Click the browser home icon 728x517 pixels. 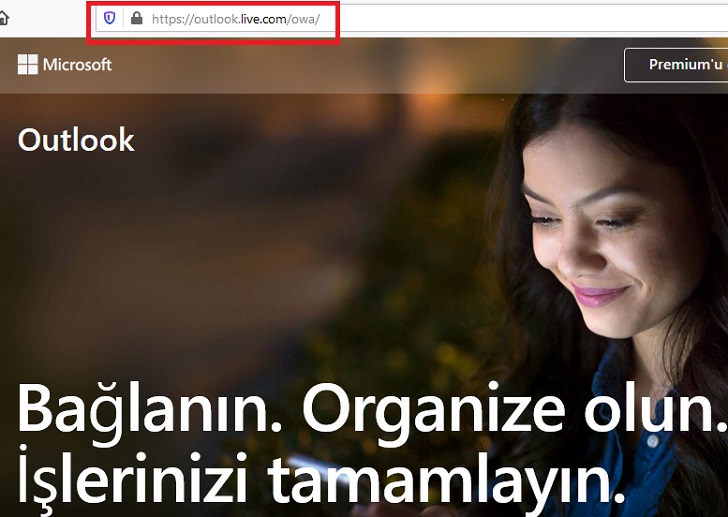point(3,18)
